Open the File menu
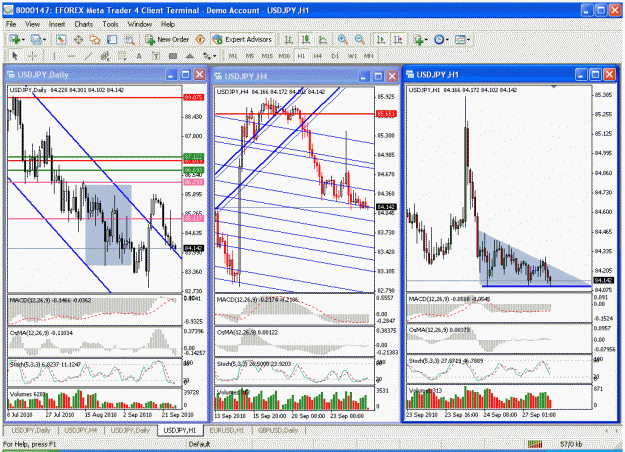 pyautogui.click(x=11, y=24)
